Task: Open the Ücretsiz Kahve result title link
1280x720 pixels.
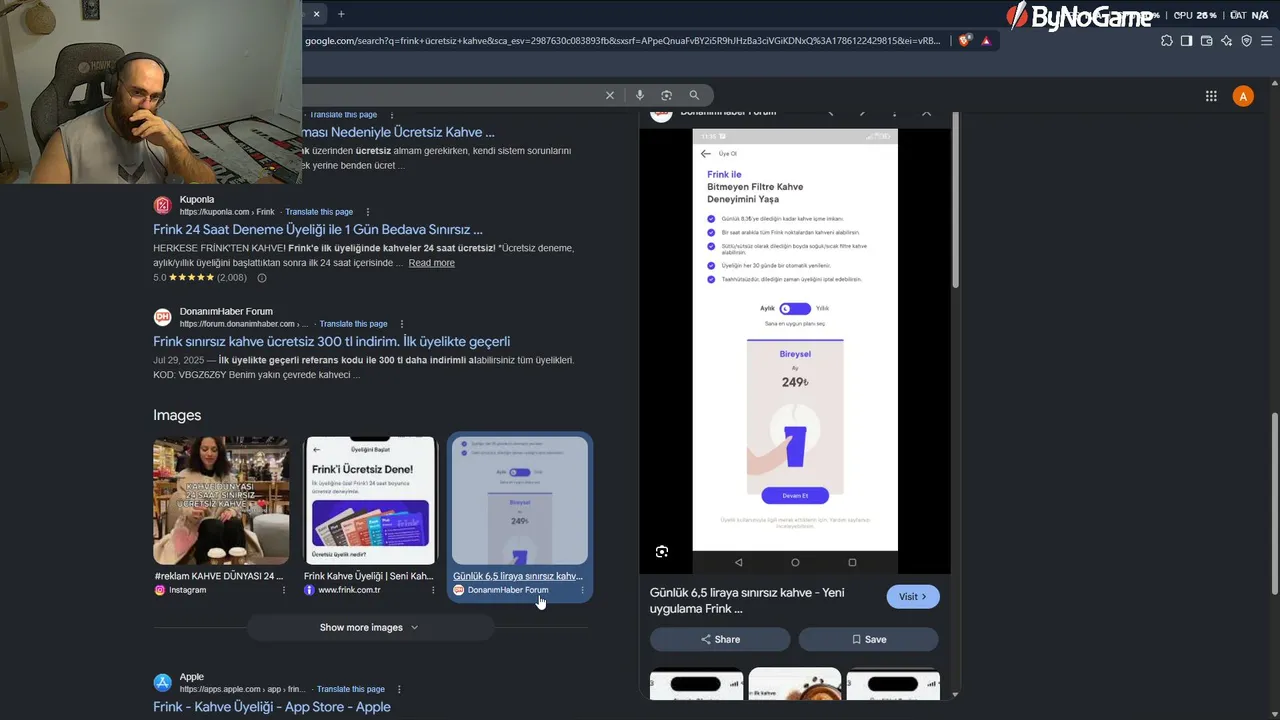Action: pos(399,132)
